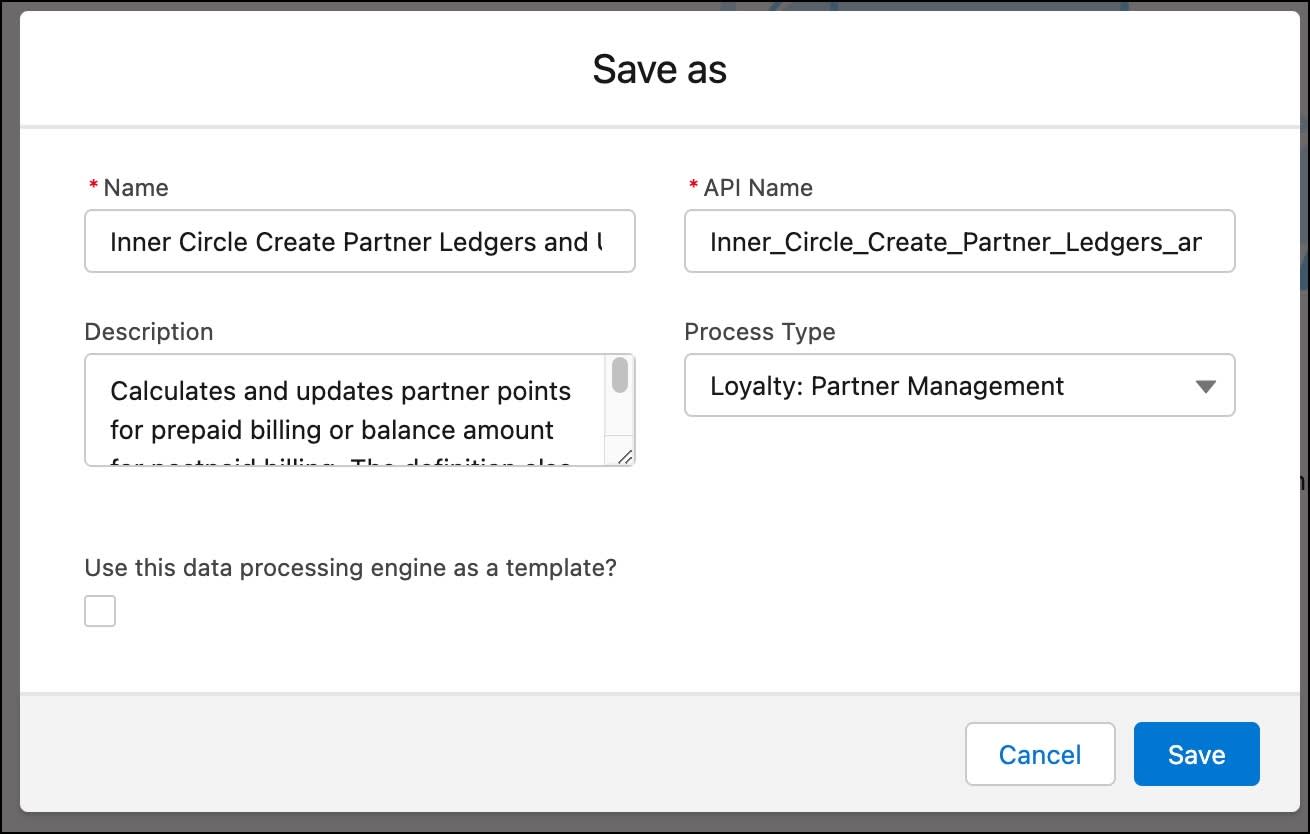1310x834 pixels.
Task: Click the Name field label
Action: pos(135,187)
